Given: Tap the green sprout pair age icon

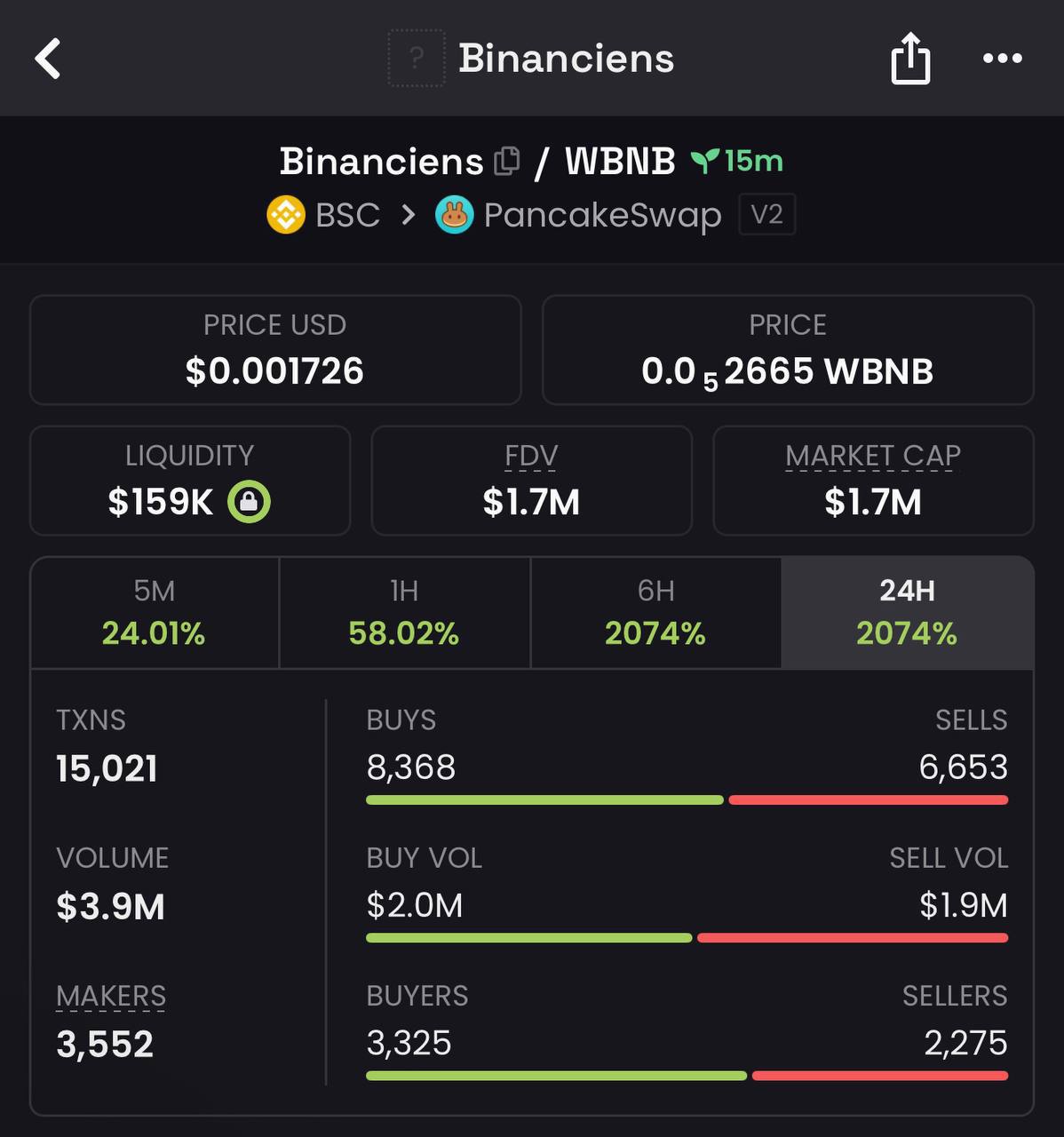Looking at the screenshot, I should (705, 161).
